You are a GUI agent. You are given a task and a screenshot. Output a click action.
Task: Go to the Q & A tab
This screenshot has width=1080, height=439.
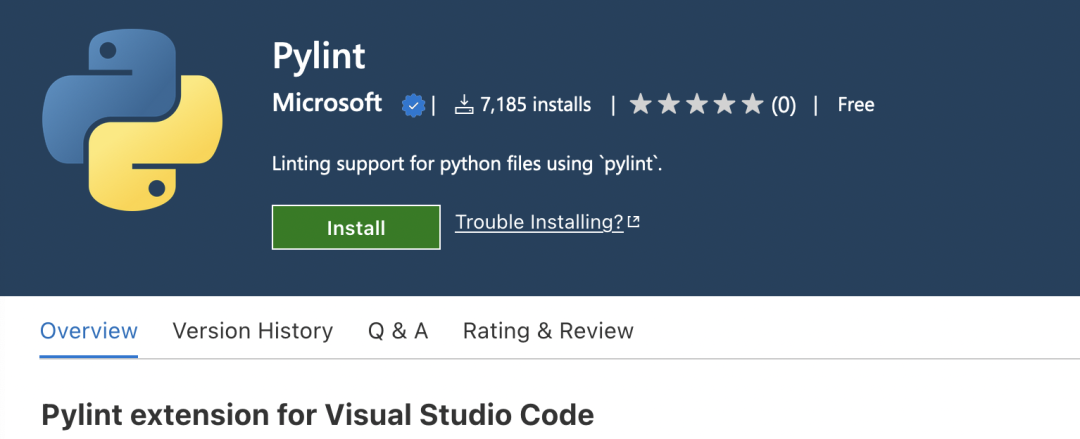[398, 331]
